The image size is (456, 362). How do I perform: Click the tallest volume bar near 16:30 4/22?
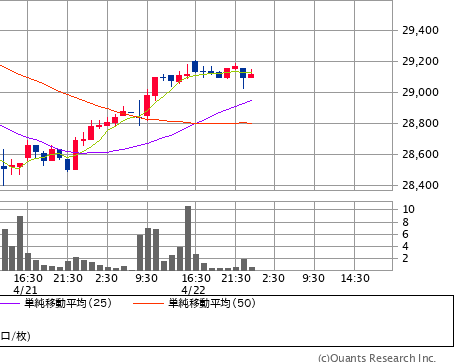click(188, 238)
